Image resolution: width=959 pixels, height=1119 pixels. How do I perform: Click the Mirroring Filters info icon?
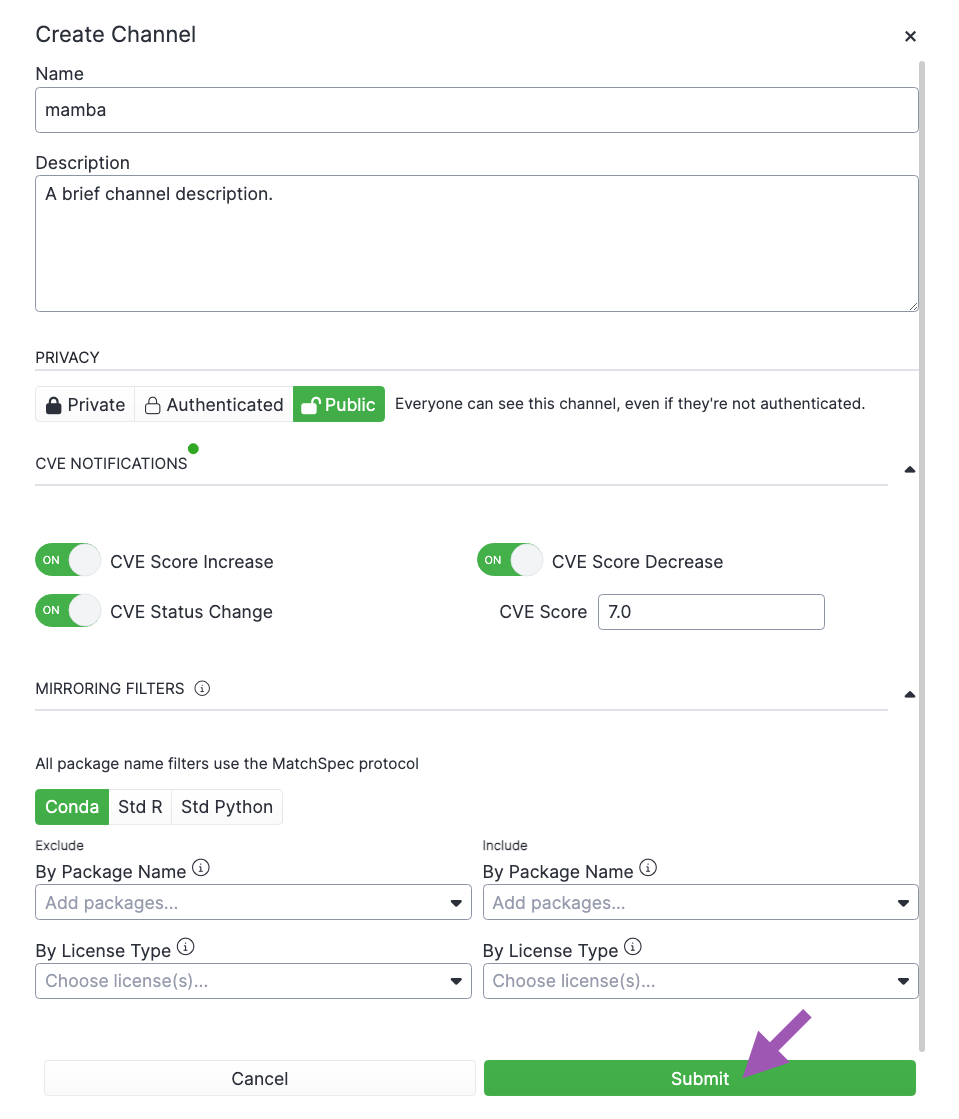tap(202, 689)
